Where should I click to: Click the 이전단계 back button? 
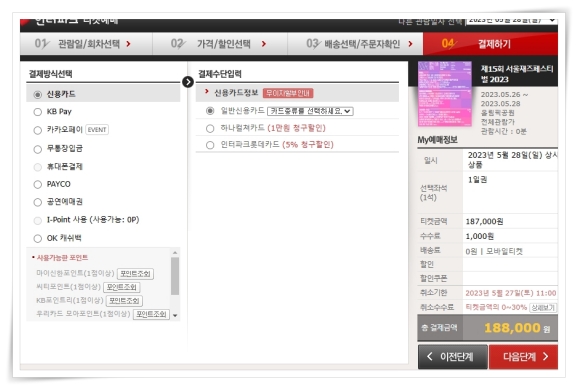pos(452,357)
